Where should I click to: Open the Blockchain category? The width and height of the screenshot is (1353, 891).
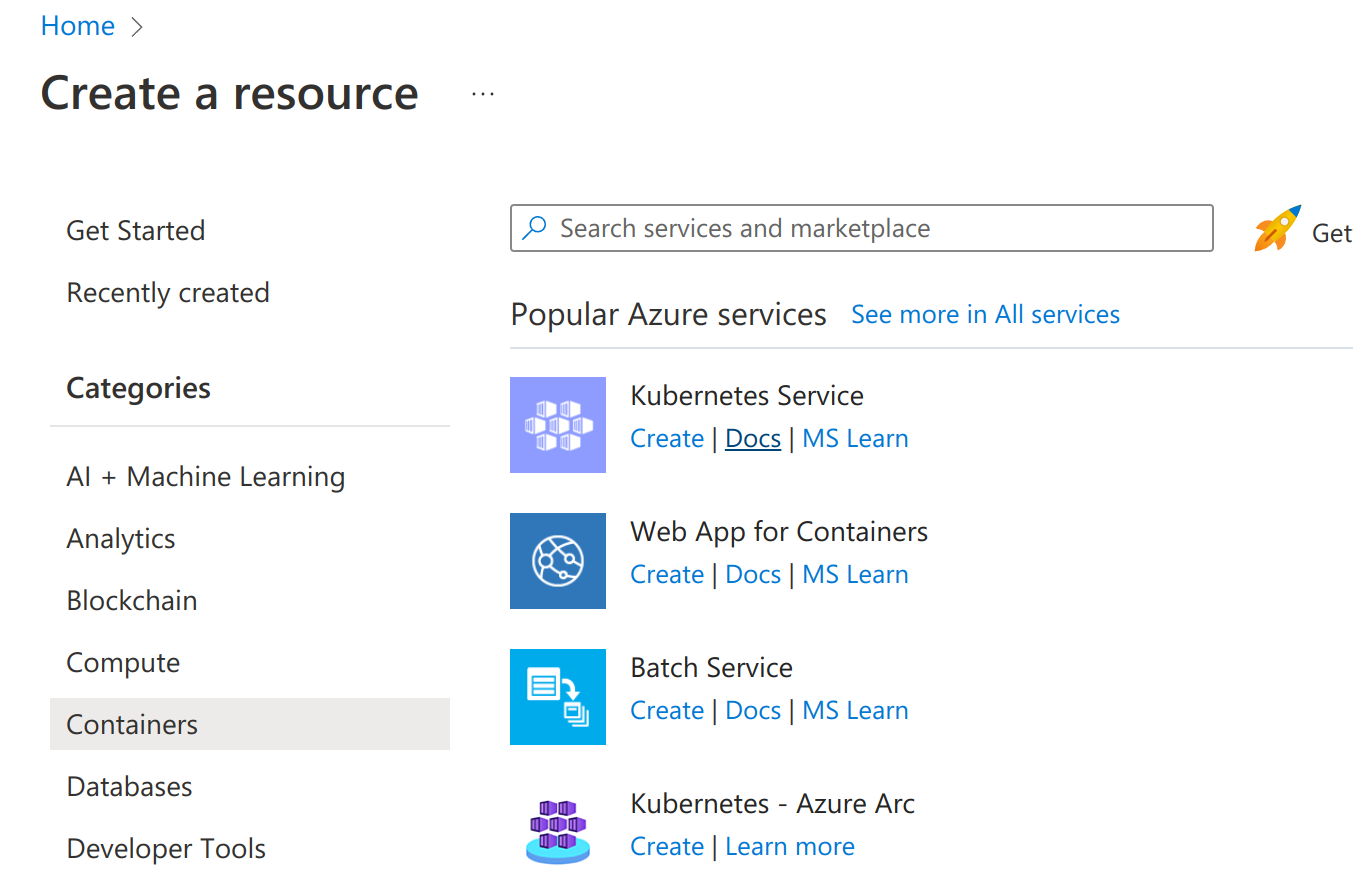(x=132, y=601)
